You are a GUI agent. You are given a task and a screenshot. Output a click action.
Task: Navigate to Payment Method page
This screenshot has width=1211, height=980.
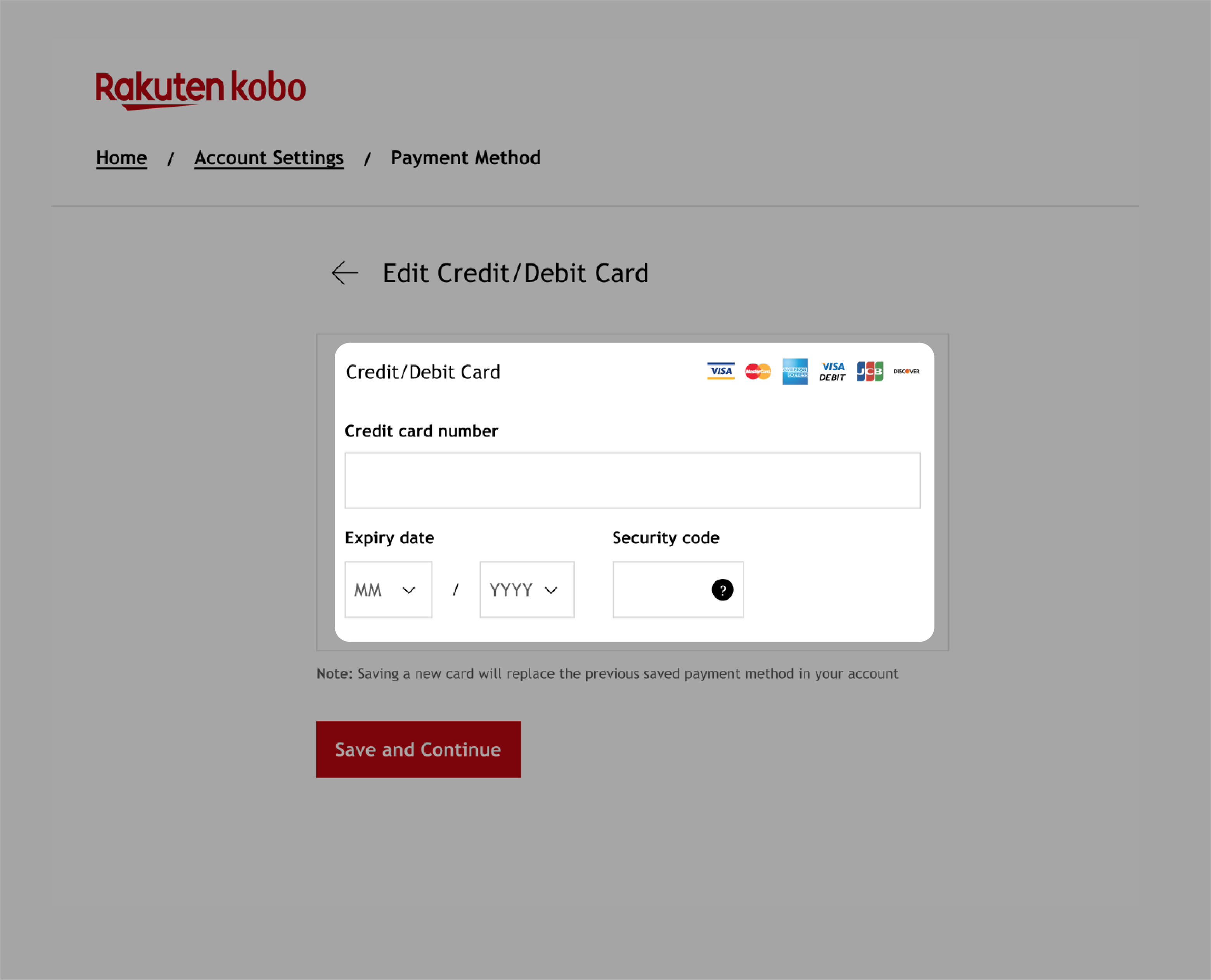pyautogui.click(x=465, y=157)
